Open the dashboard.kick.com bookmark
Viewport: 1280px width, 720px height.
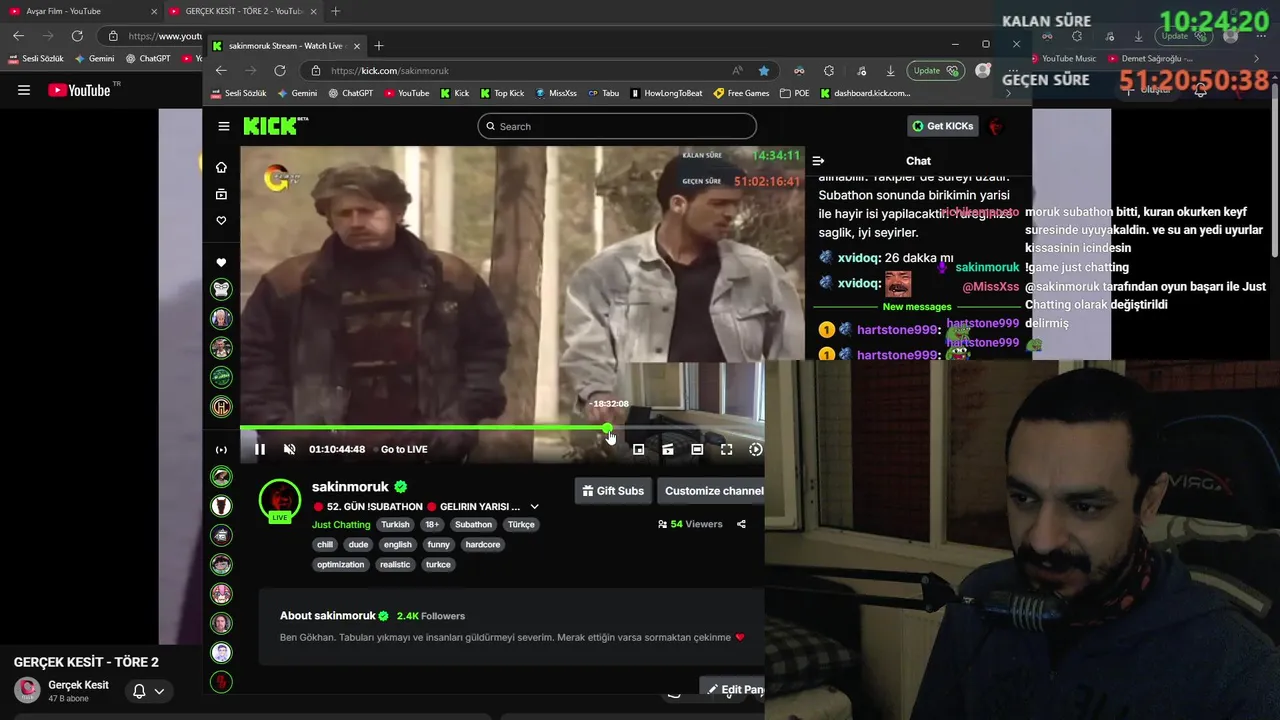(x=865, y=93)
